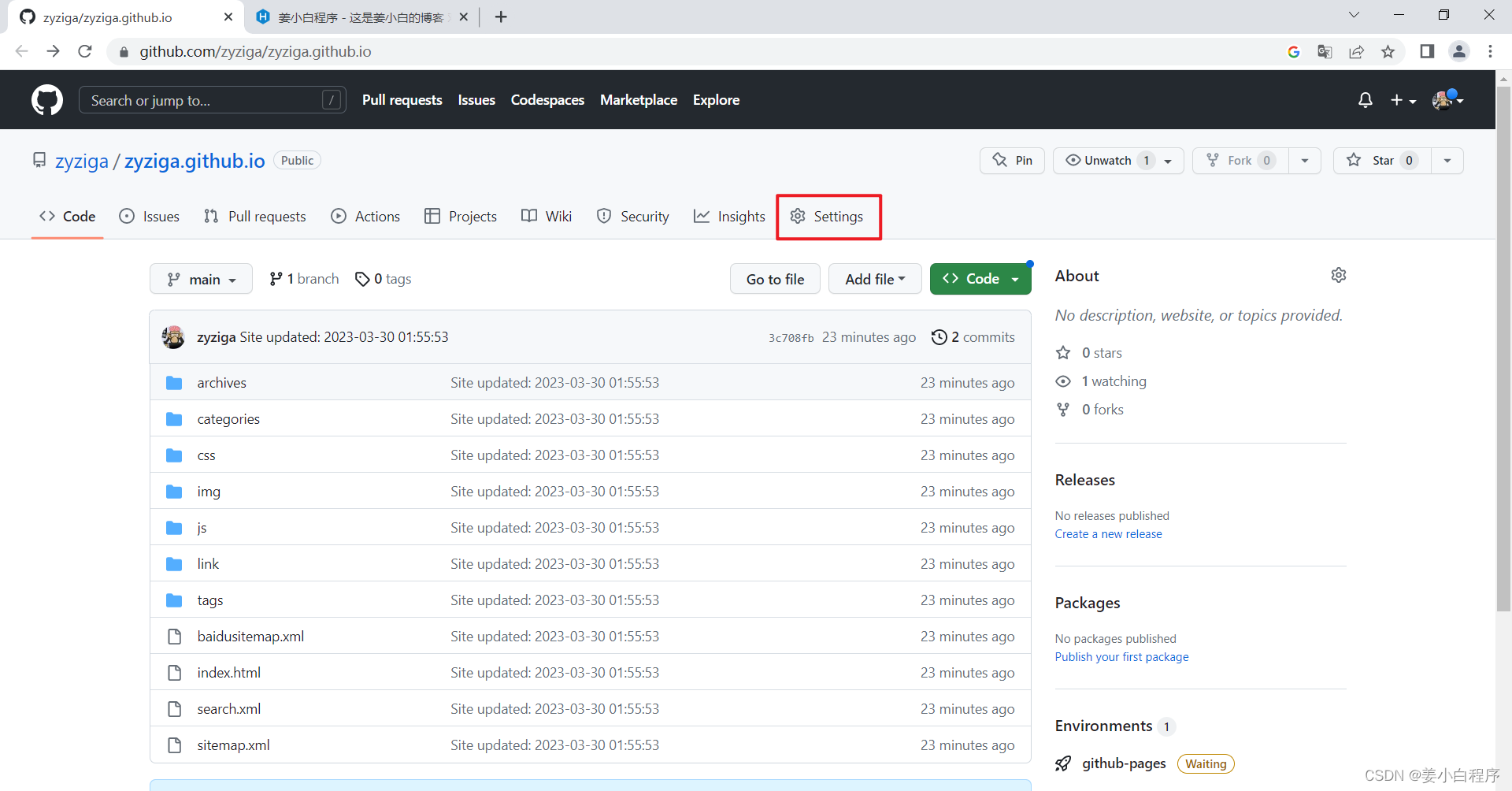Click Create a new release link

tap(1108, 534)
